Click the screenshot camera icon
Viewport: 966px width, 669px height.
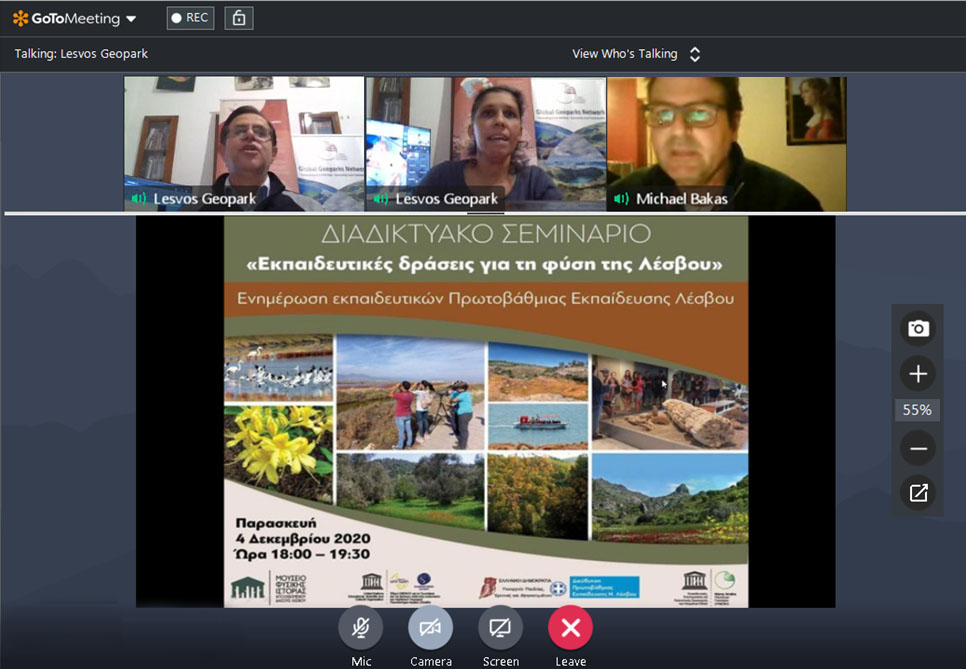918,328
